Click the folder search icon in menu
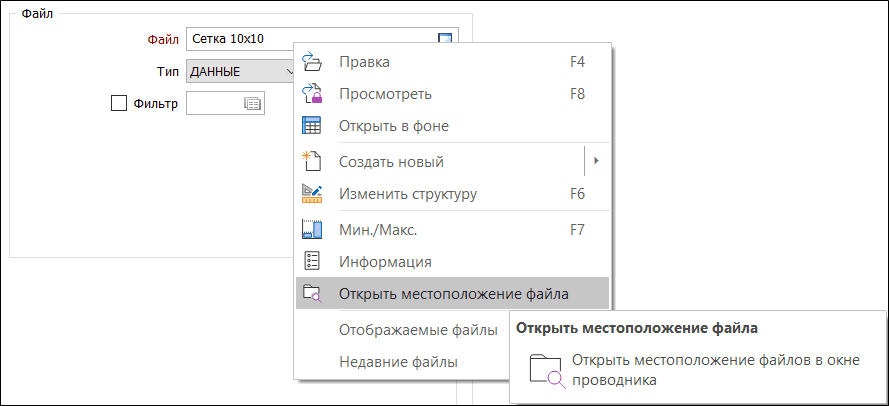The image size is (889, 406). [312, 294]
